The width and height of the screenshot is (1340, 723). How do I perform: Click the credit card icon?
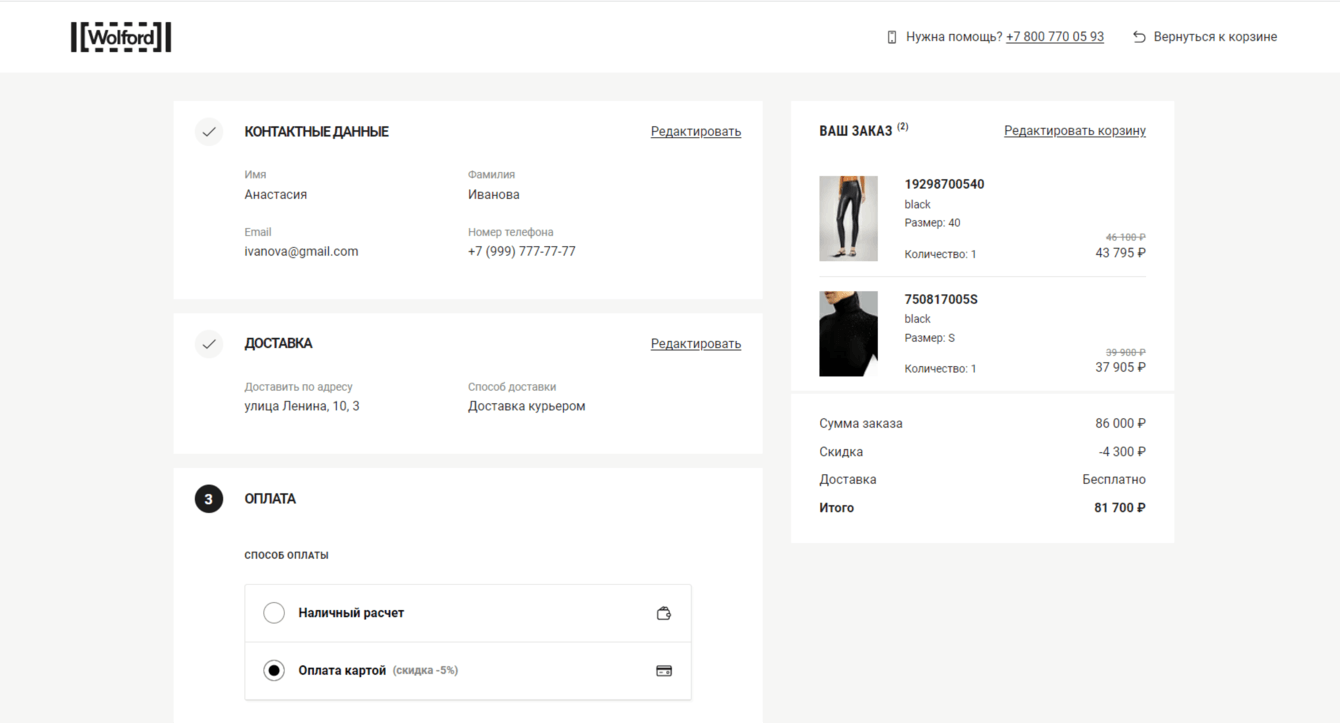663,671
